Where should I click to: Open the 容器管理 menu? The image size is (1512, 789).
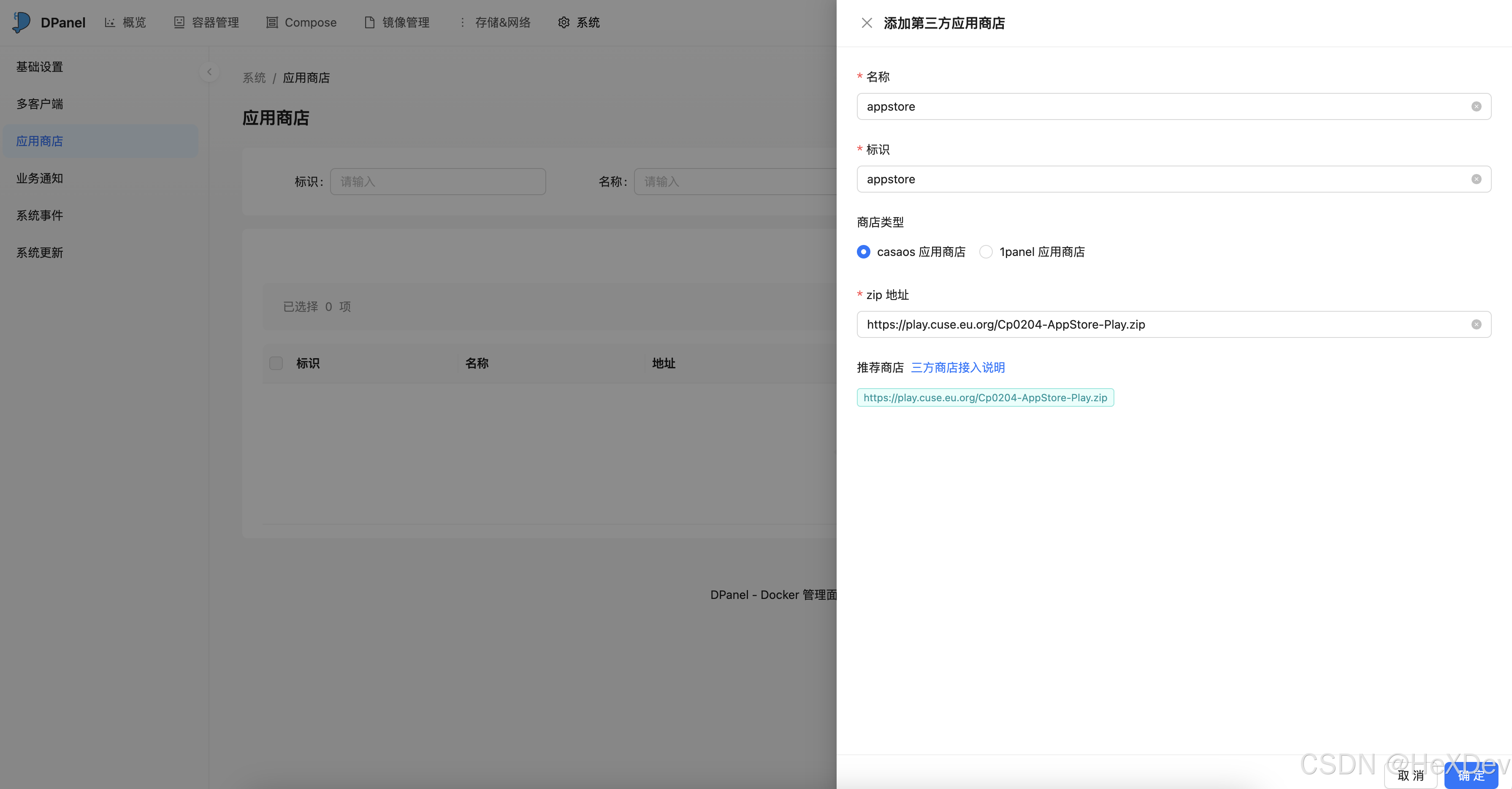coord(206,22)
